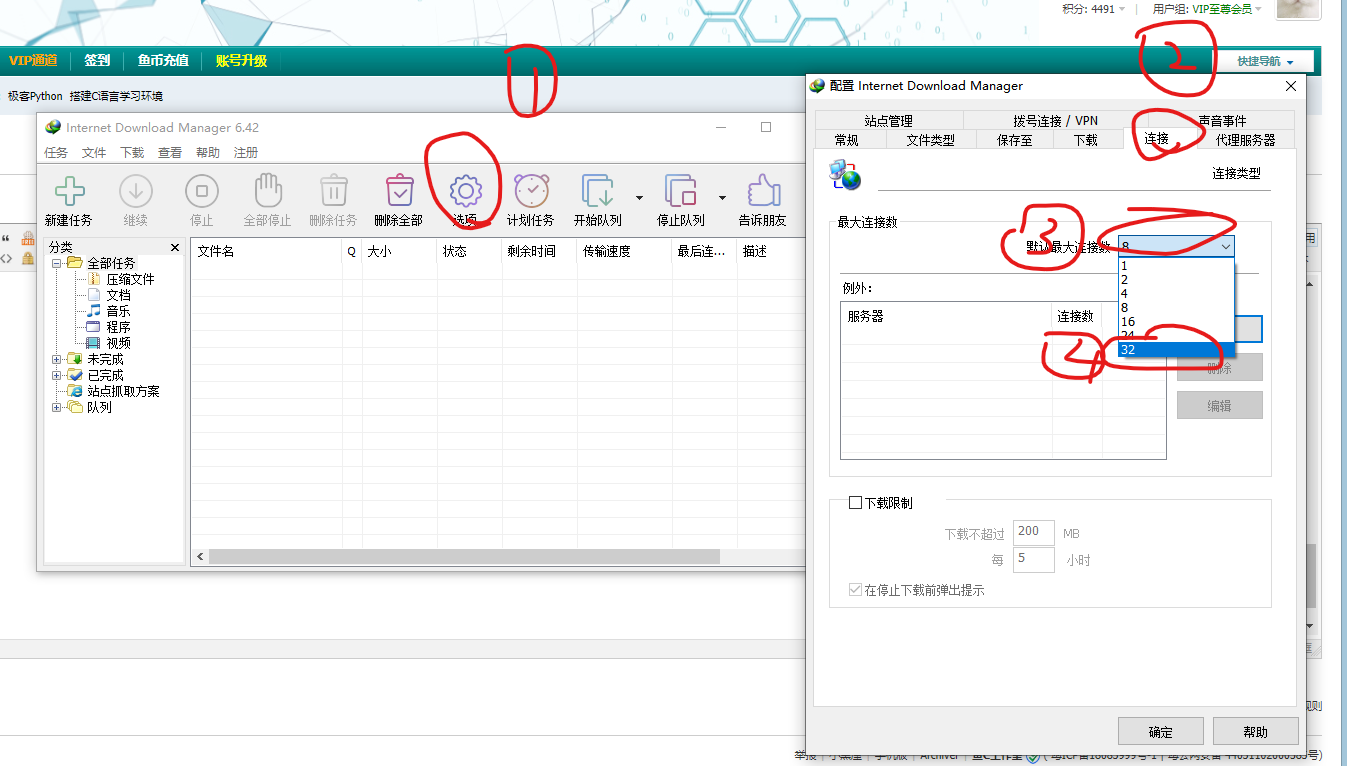
Task: Switch to the 保存至 tab
Action: coord(1014,140)
